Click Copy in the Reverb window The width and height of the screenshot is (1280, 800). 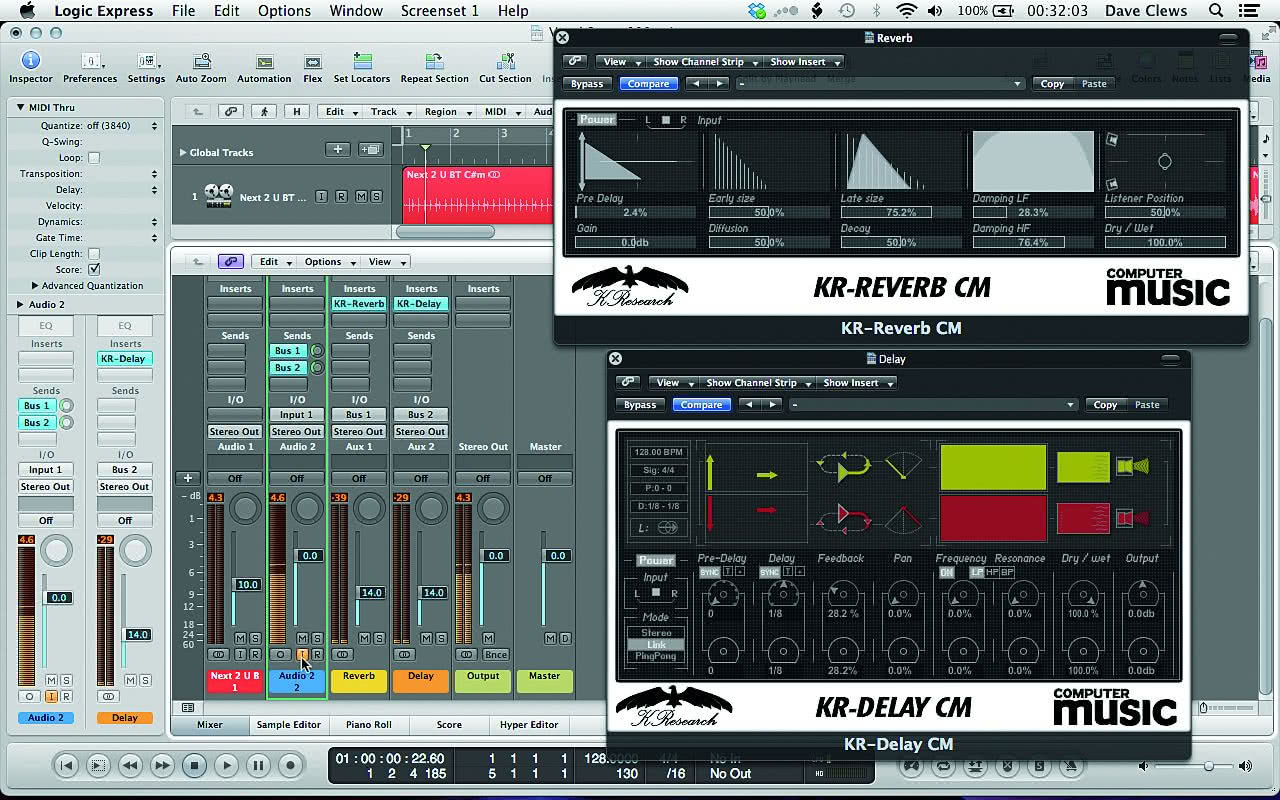[x=1052, y=84]
